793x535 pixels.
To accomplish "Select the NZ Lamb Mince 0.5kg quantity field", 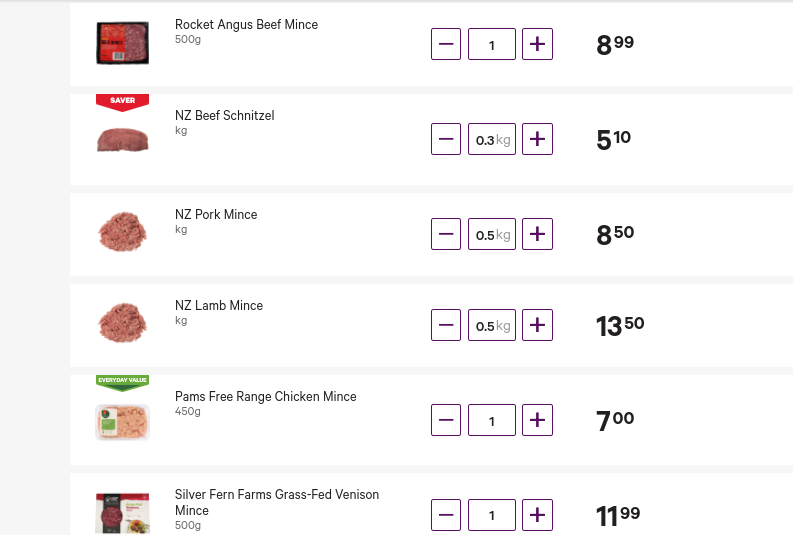I will 492,325.
